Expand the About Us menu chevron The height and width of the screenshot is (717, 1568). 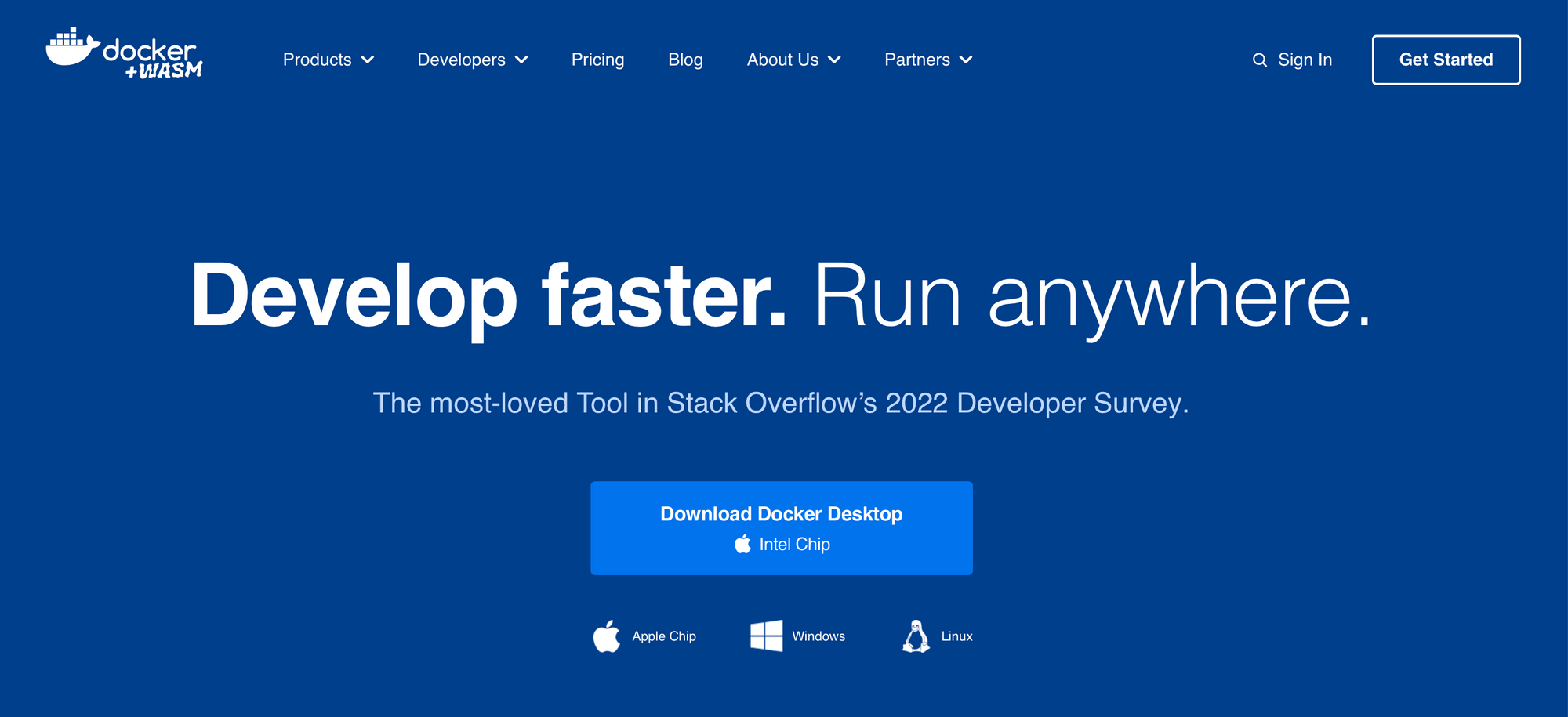point(834,60)
